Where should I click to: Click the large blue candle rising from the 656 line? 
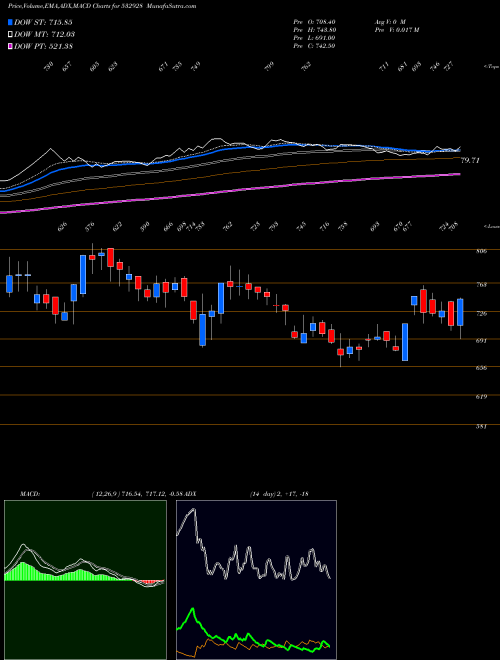405,342
